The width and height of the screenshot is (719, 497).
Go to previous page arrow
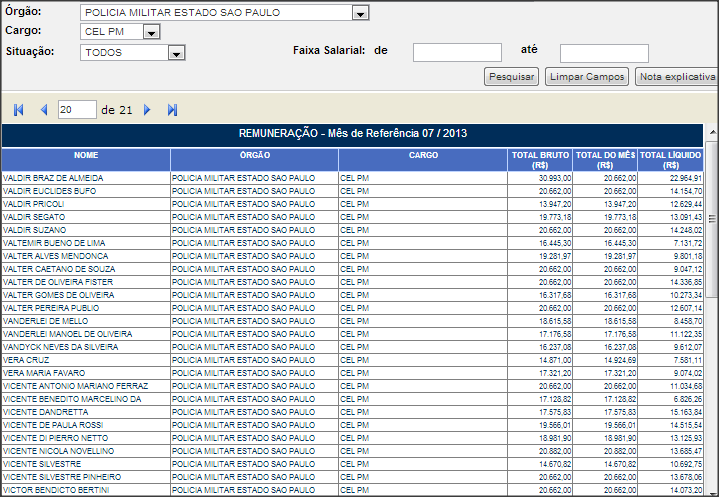click(x=43, y=110)
